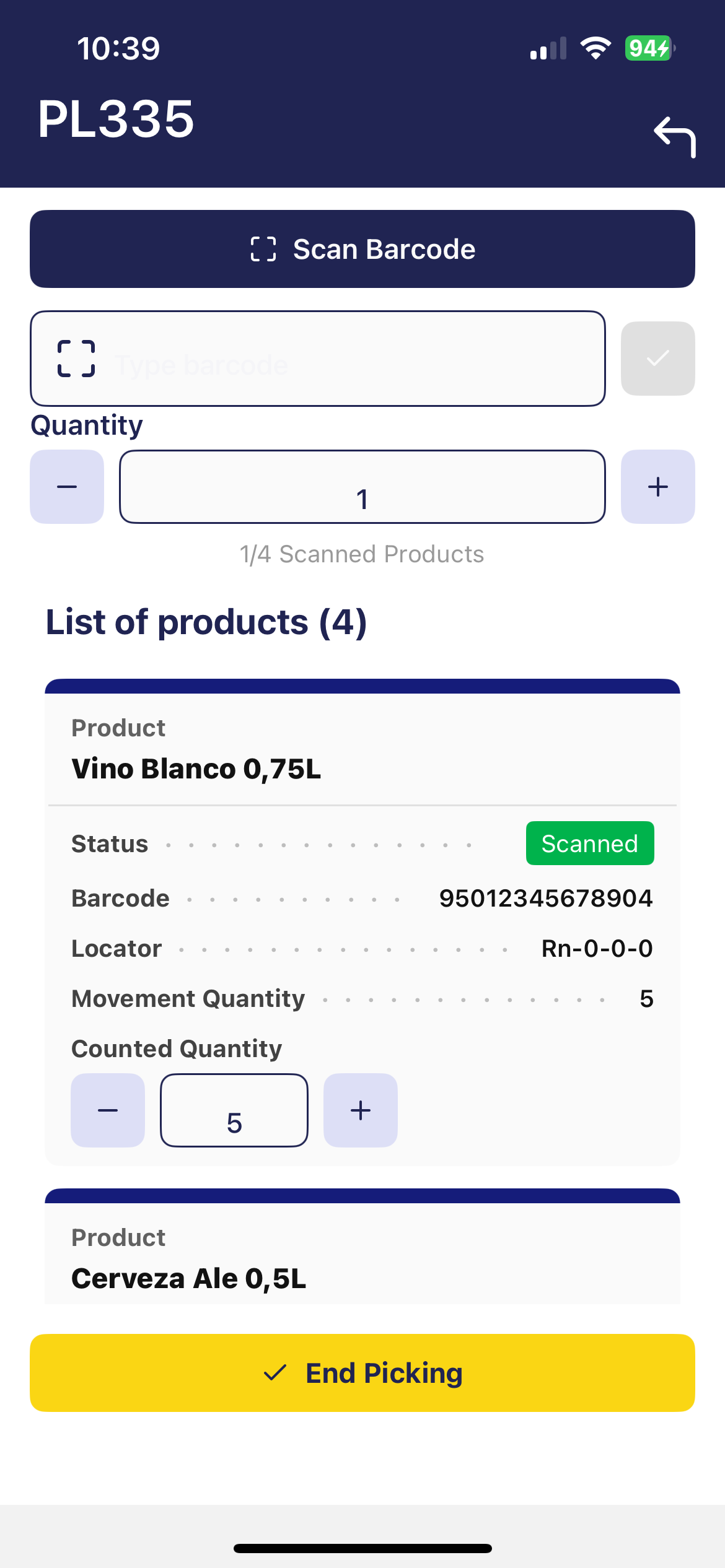Decrease Vino Blanco counted quantity
The image size is (725, 1568).
(x=108, y=1110)
